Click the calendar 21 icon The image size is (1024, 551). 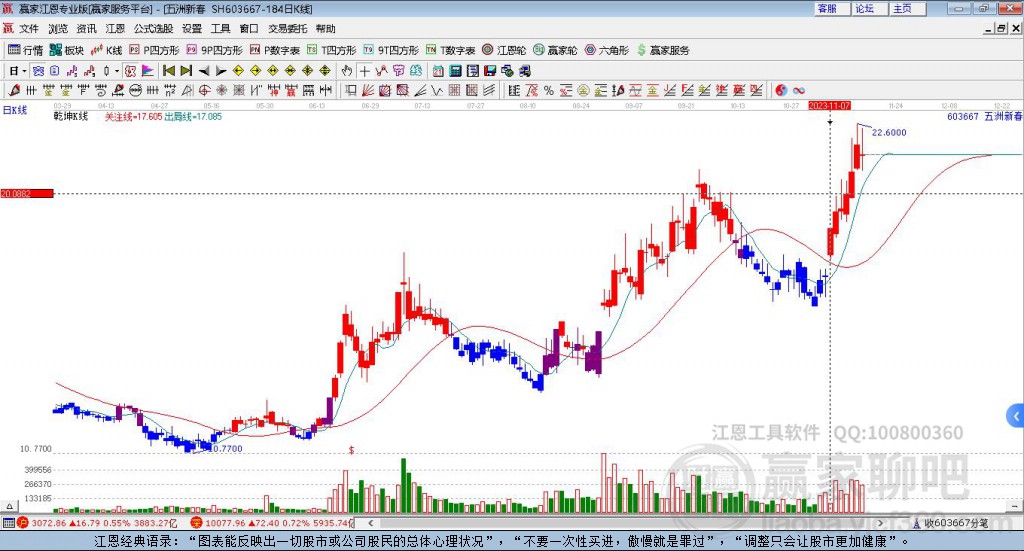click(x=438, y=71)
